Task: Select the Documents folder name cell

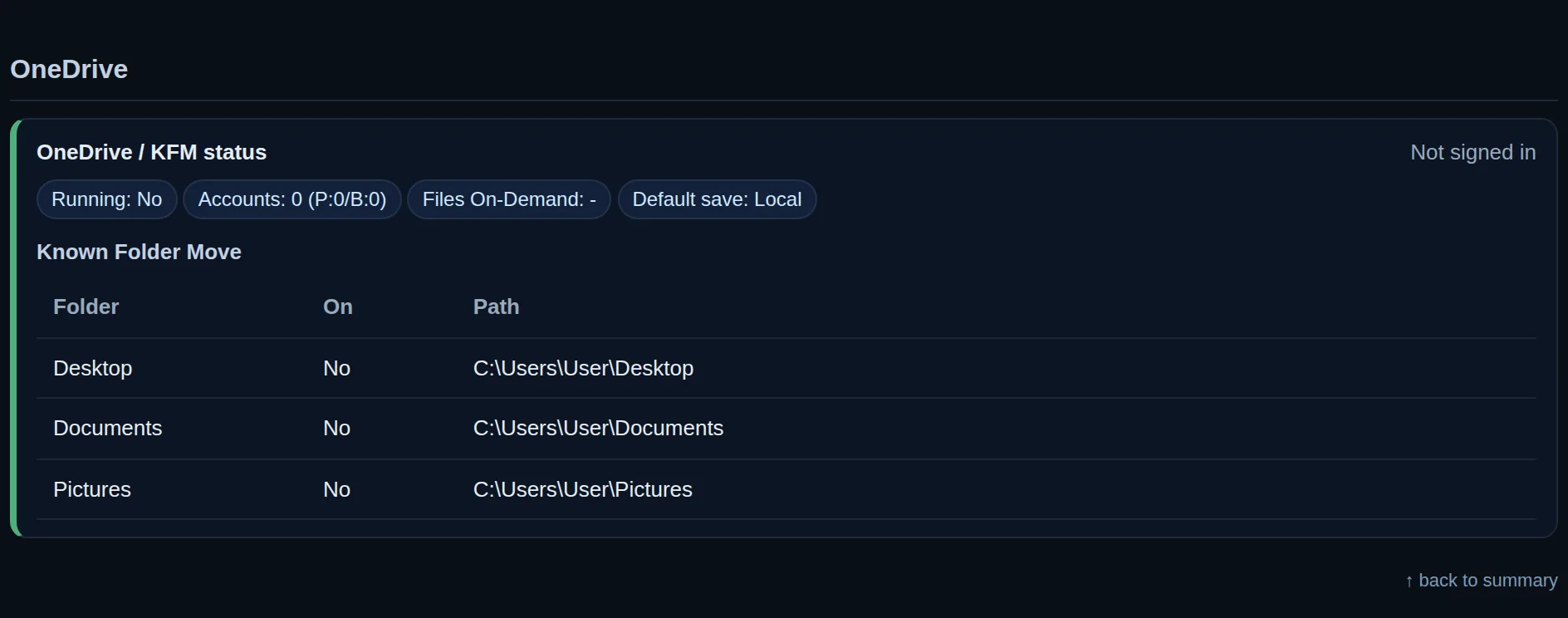Action: point(108,428)
